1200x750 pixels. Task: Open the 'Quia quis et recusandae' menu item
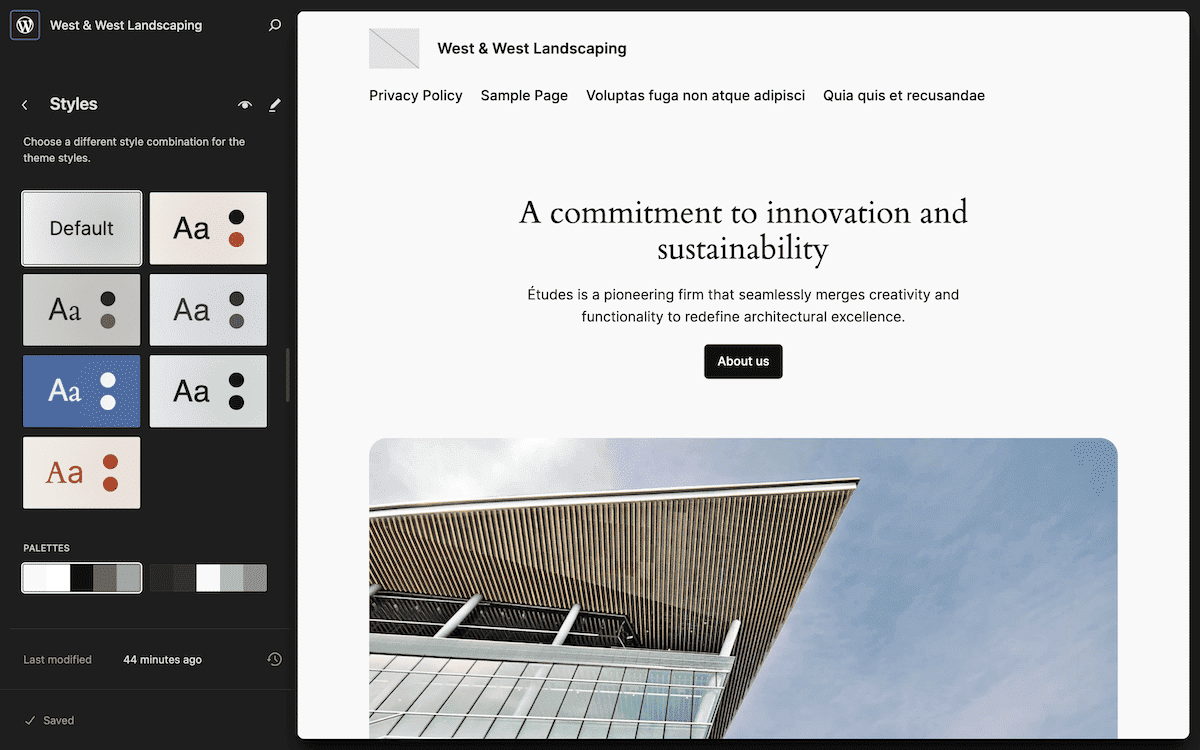coord(903,95)
